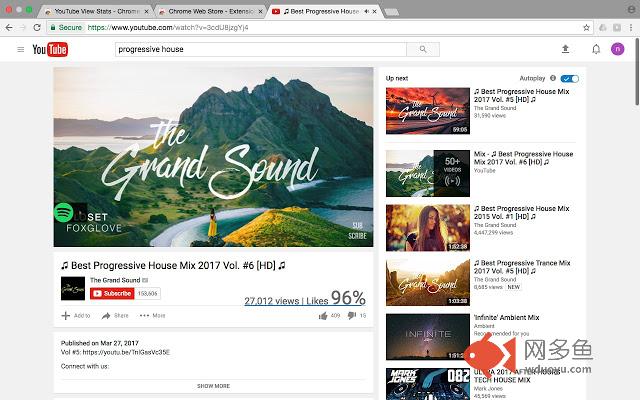This screenshot has height=400, width=640.
Task: Click the INFINITE ambient mix thumbnail
Action: coord(428,337)
